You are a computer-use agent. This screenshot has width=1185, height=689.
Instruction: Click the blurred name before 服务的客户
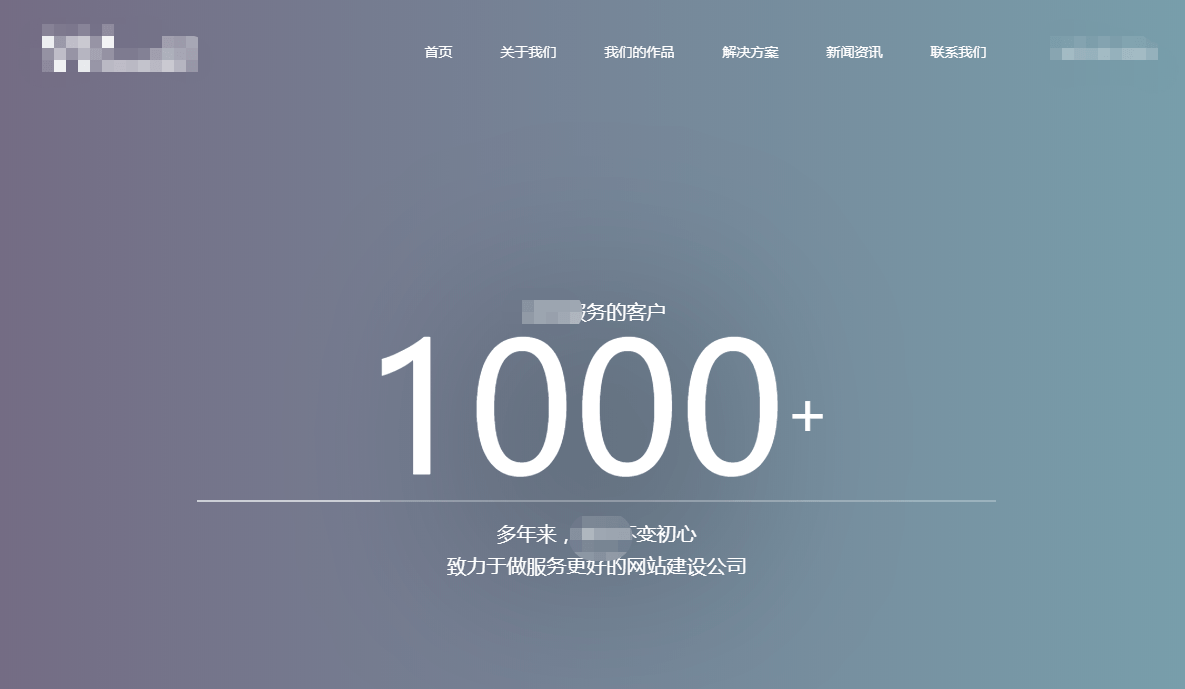tap(550, 312)
